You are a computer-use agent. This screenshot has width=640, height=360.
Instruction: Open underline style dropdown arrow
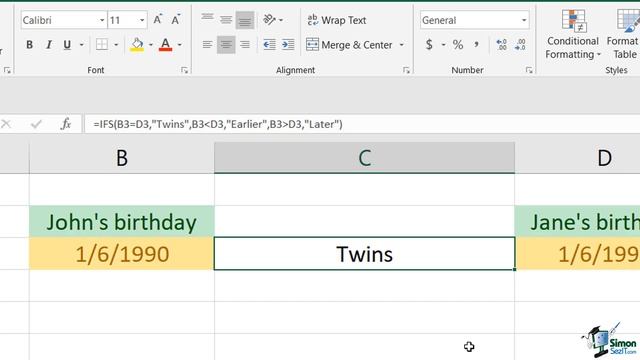(x=82, y=44)
